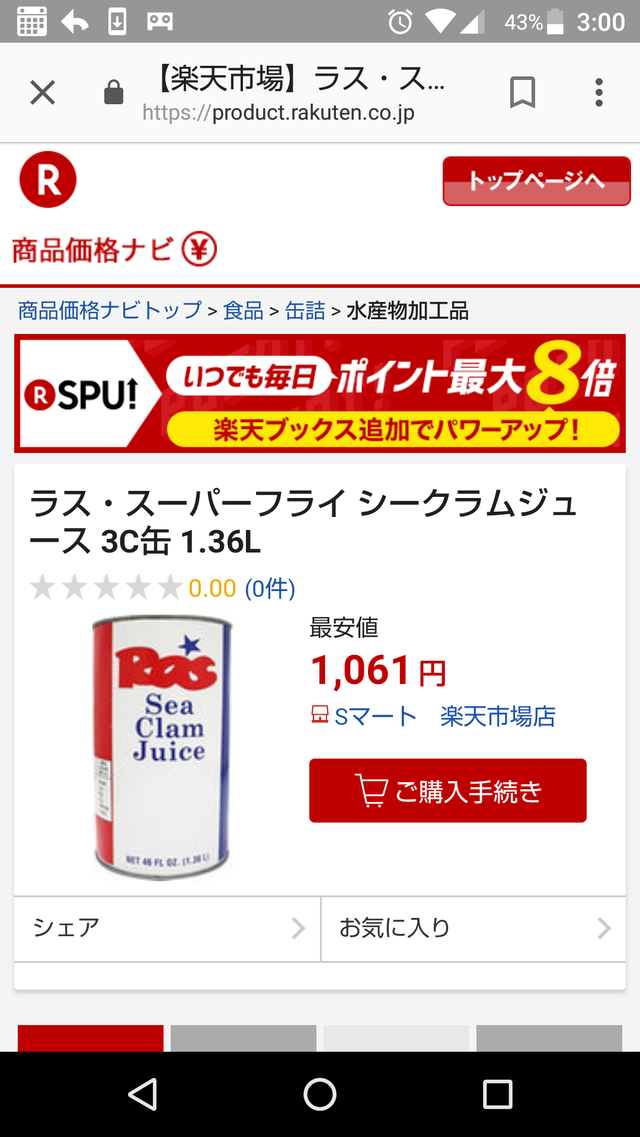Image resolution: width=640 pixels, height=1137 pixels.
Task: Open Sマート 楽天市場店 shop link
Action: pos(433,716)
